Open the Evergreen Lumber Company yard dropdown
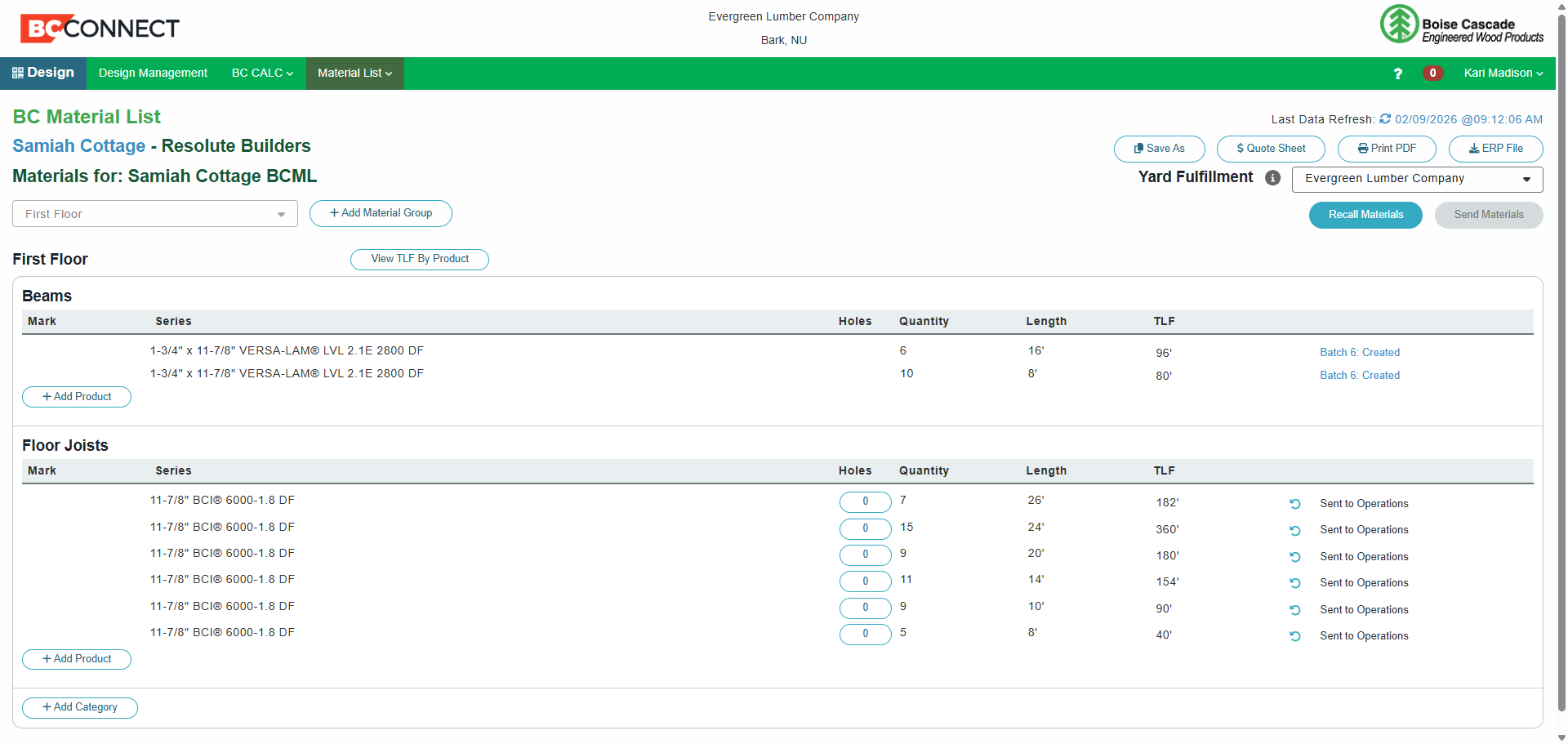Image resolution: width=1568 pixels, height=744 pixels. 1417,179
